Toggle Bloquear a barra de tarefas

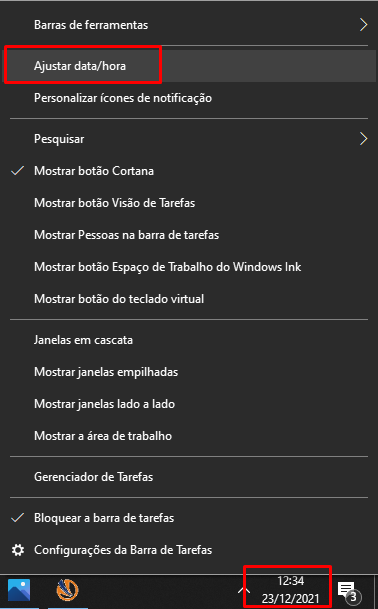[189, 518]
